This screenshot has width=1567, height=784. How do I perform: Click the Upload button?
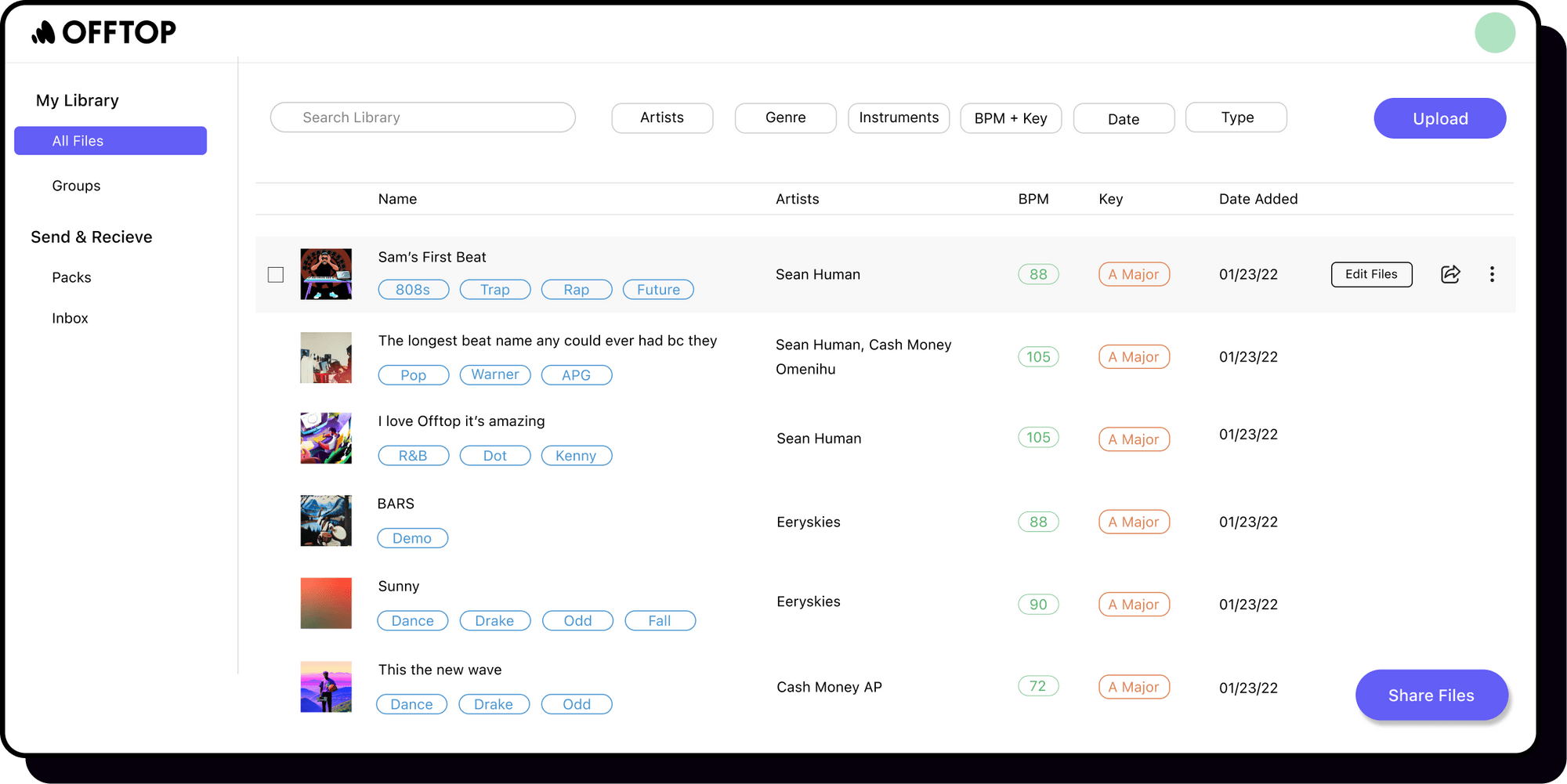click(1439, 118)
